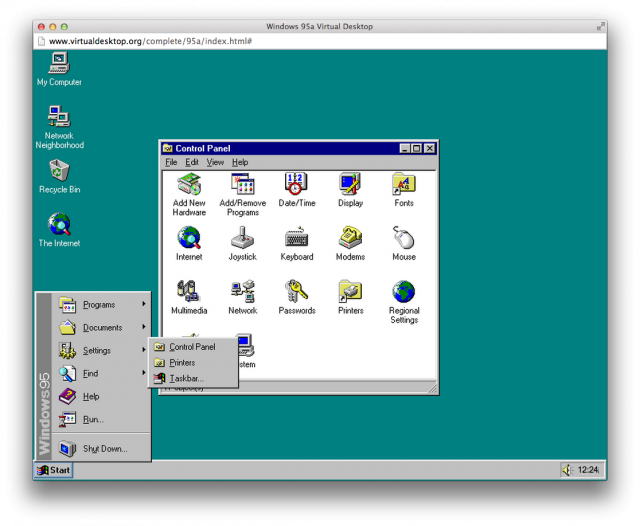Open the Joystick control panel icon
640x526 pixels.
(x=242, y=239)
